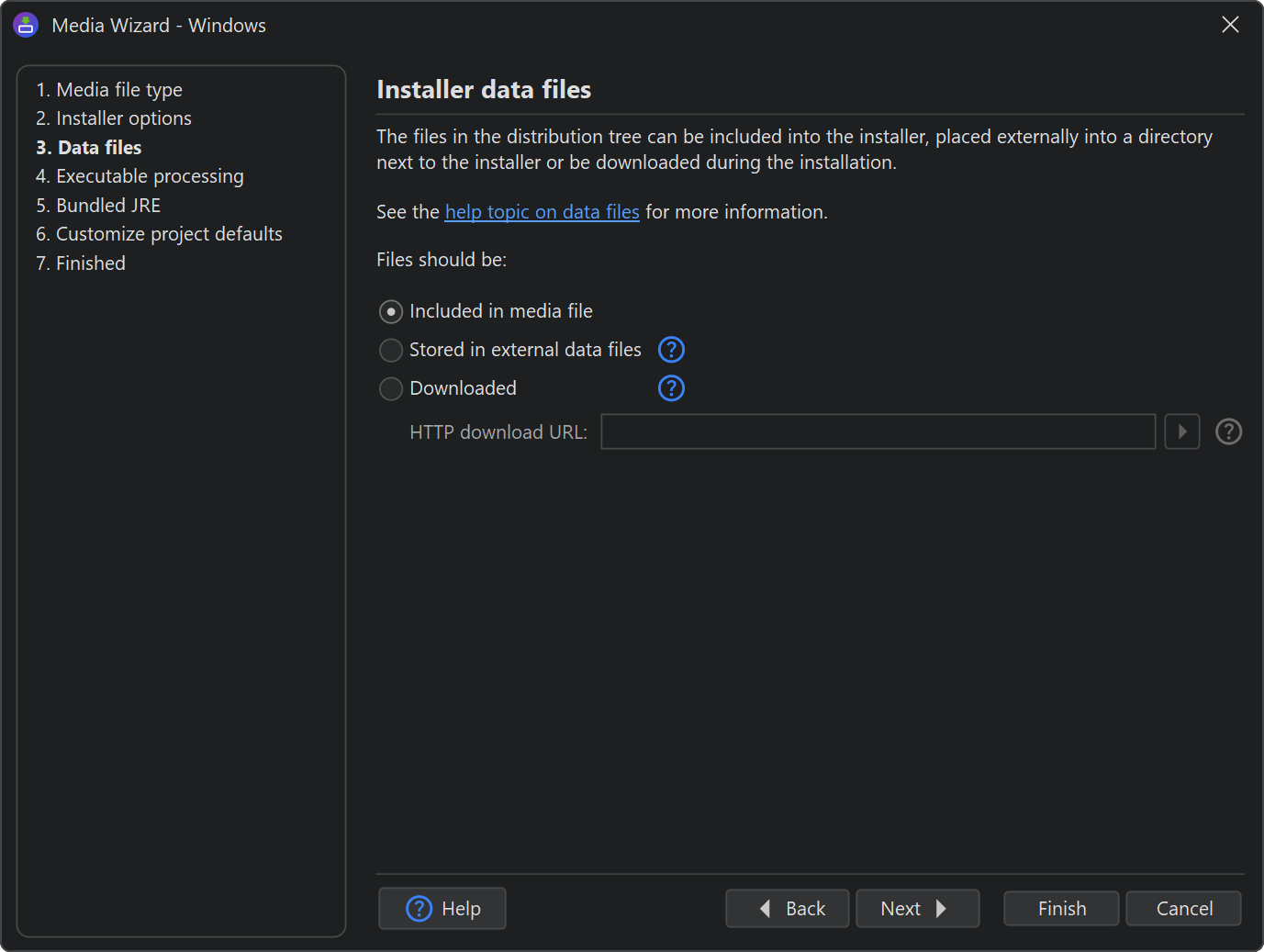Go to step 1 Media file type
The height and width of the screenshot is (952, 1264).
pos(109,90)
